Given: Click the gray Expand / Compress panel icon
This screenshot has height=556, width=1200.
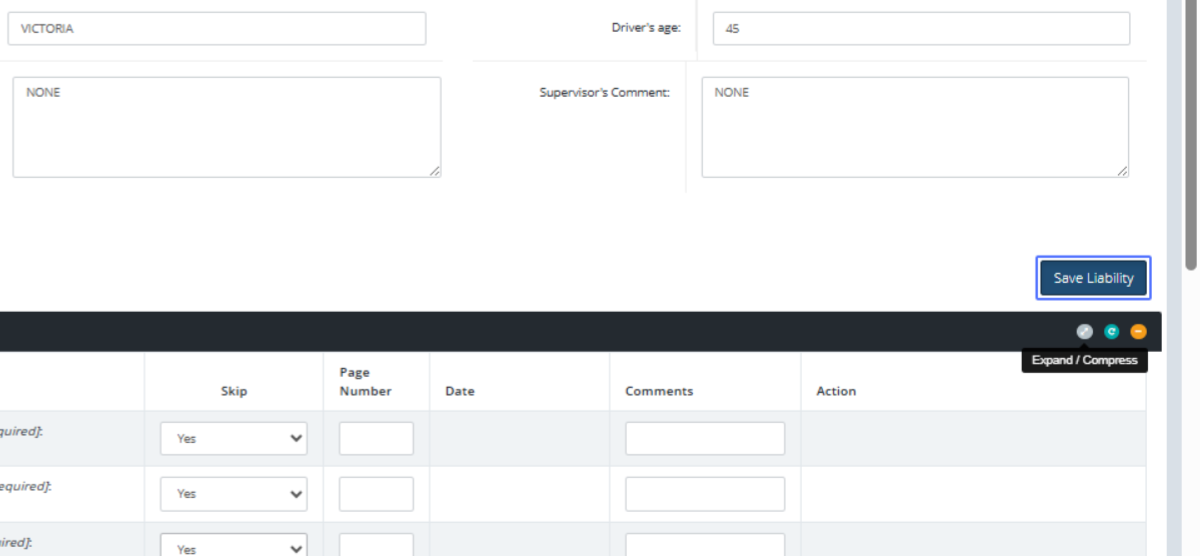Looking at the screenshot, I should pyautogui.click(x=1084, y=332).
